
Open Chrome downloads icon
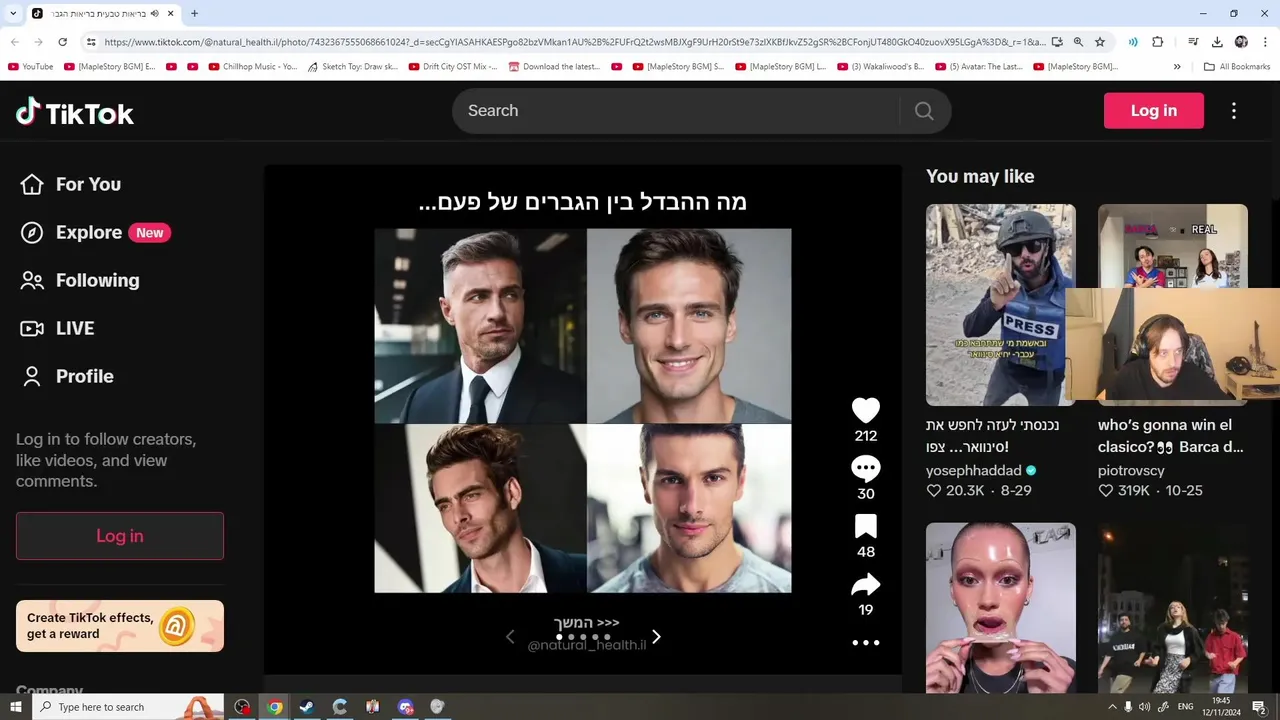point(1217,42)
